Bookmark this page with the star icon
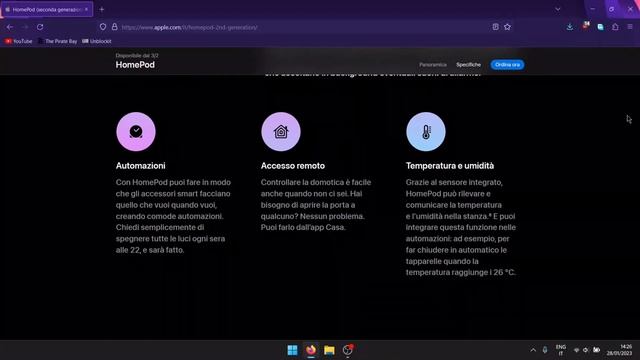 [x=507, y=27]
